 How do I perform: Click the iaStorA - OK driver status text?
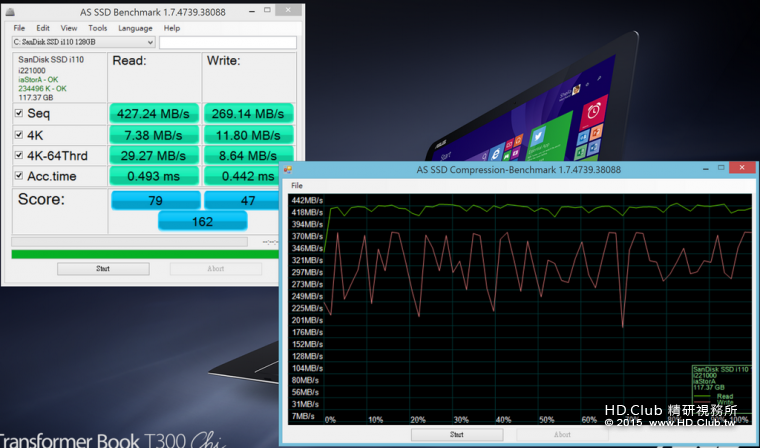pos(38,80)
